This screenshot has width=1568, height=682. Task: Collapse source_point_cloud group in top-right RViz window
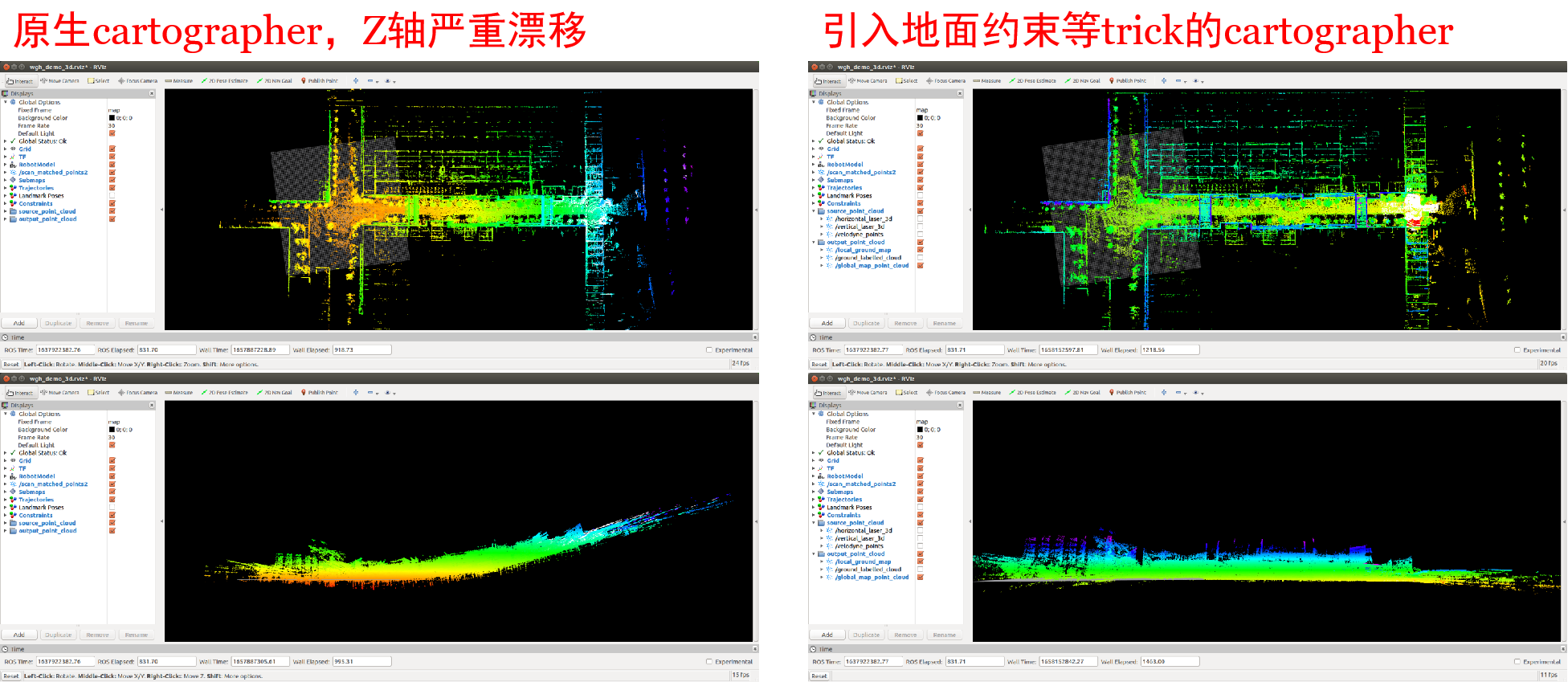point(813,211)
